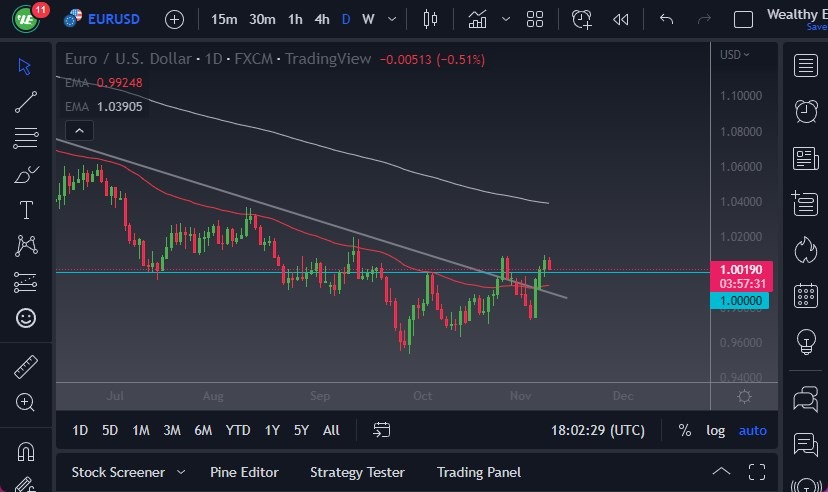Image resolution: width=828 pixels, height=492 pixels.
Task: Select the arrow cursor tool
Action: [24, 67]
